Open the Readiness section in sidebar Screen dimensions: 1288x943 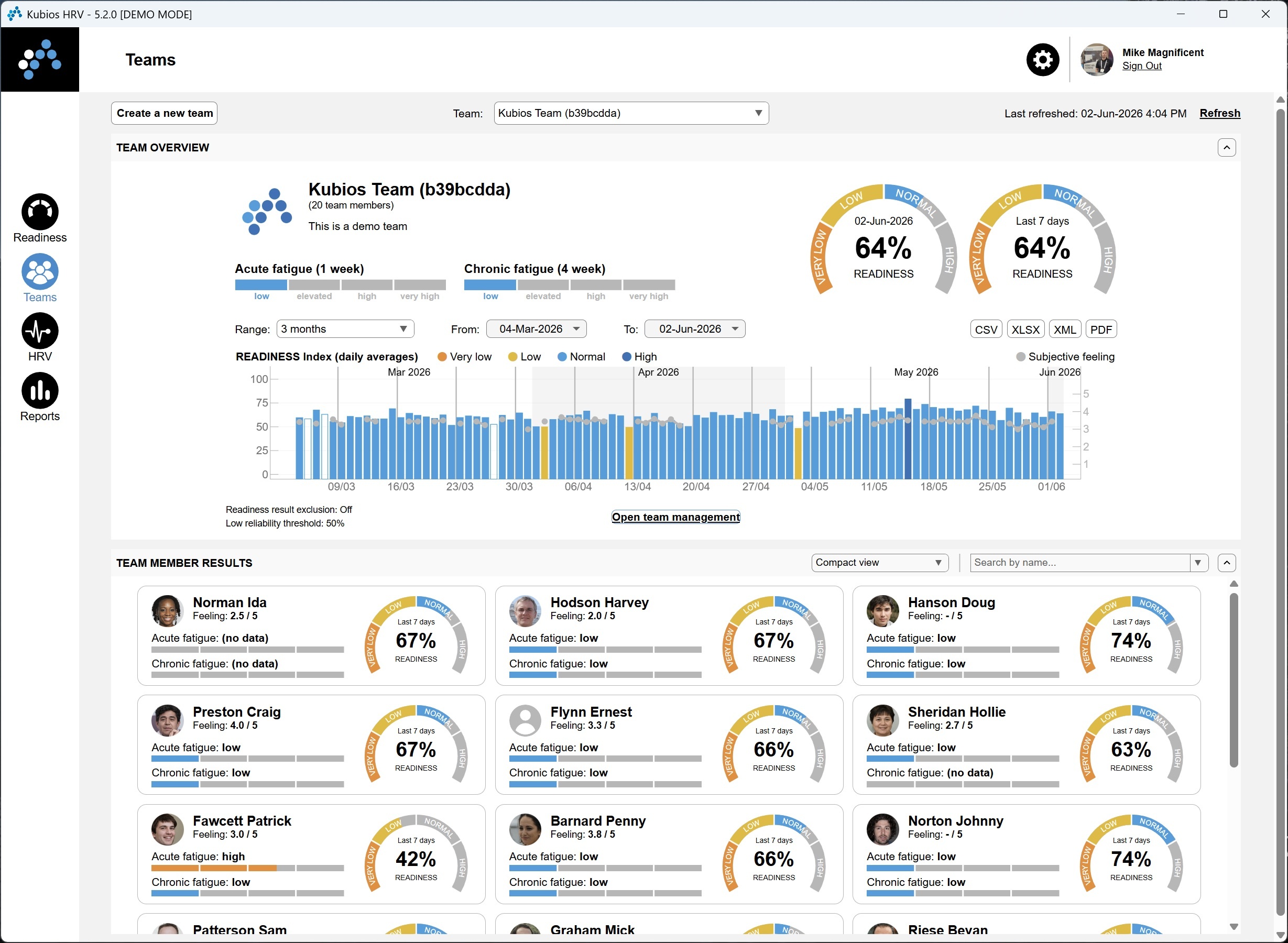coord(40,212)
